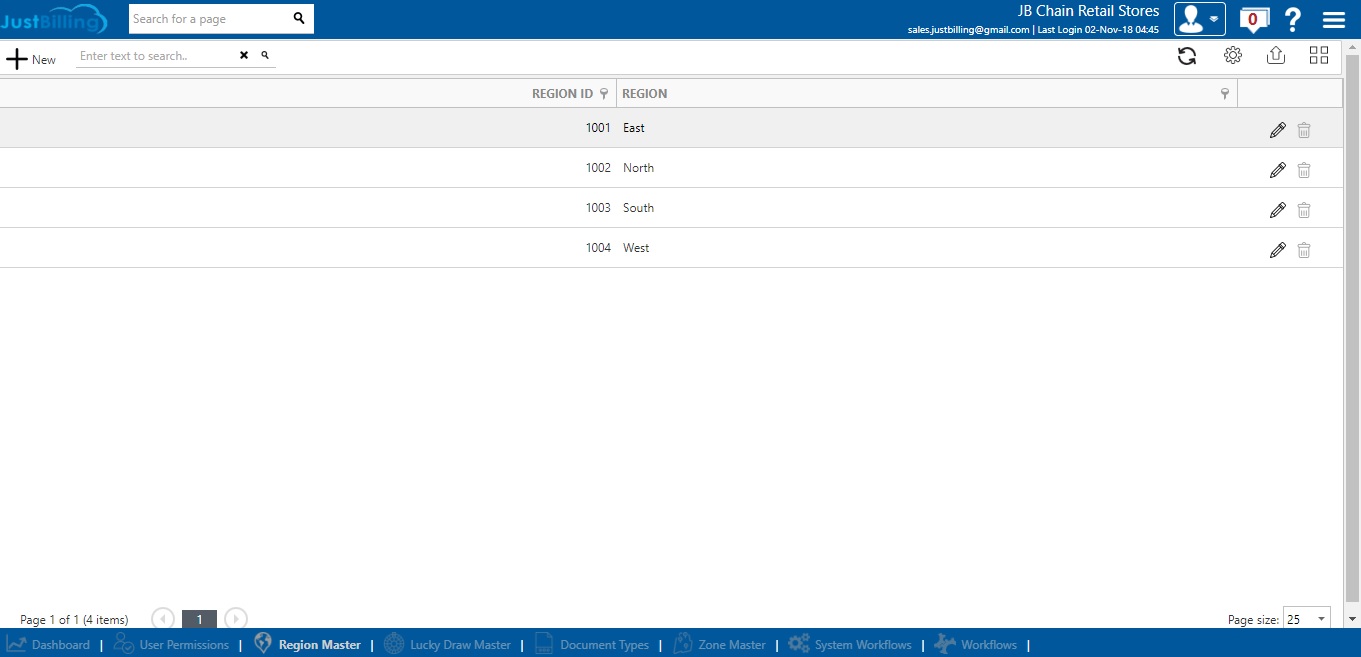The image size is (1361, 657).
Task: Open the Zone Master tab
Action: point(719,645)
